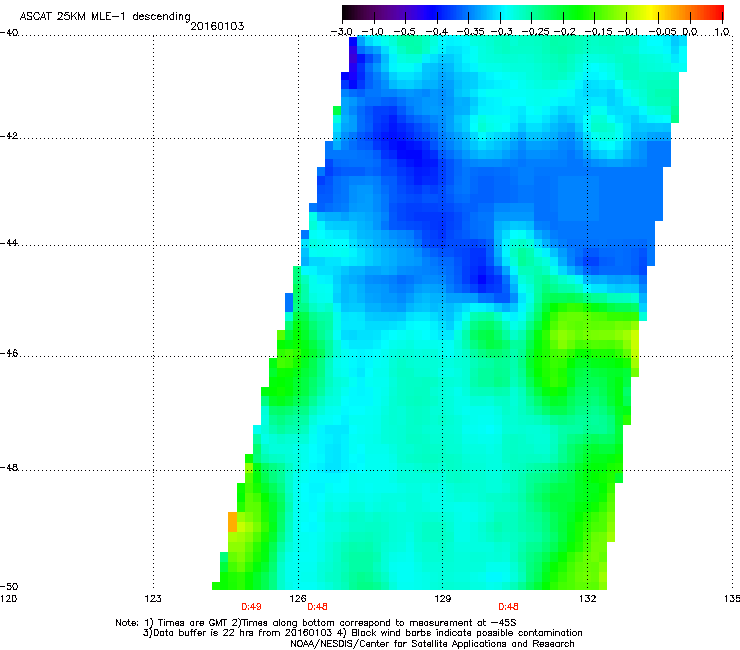Click the 123 longitude axis label
740x650 pixels.
[153, 599]
